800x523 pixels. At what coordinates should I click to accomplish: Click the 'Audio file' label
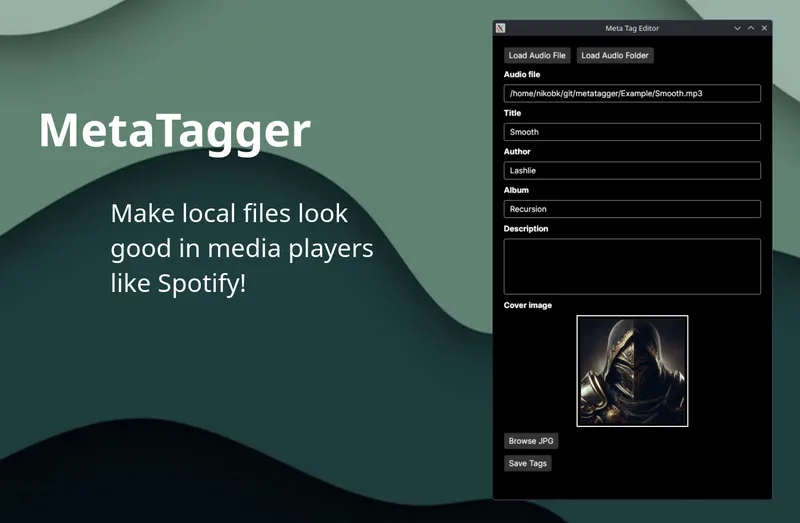(x=521, y=74)
